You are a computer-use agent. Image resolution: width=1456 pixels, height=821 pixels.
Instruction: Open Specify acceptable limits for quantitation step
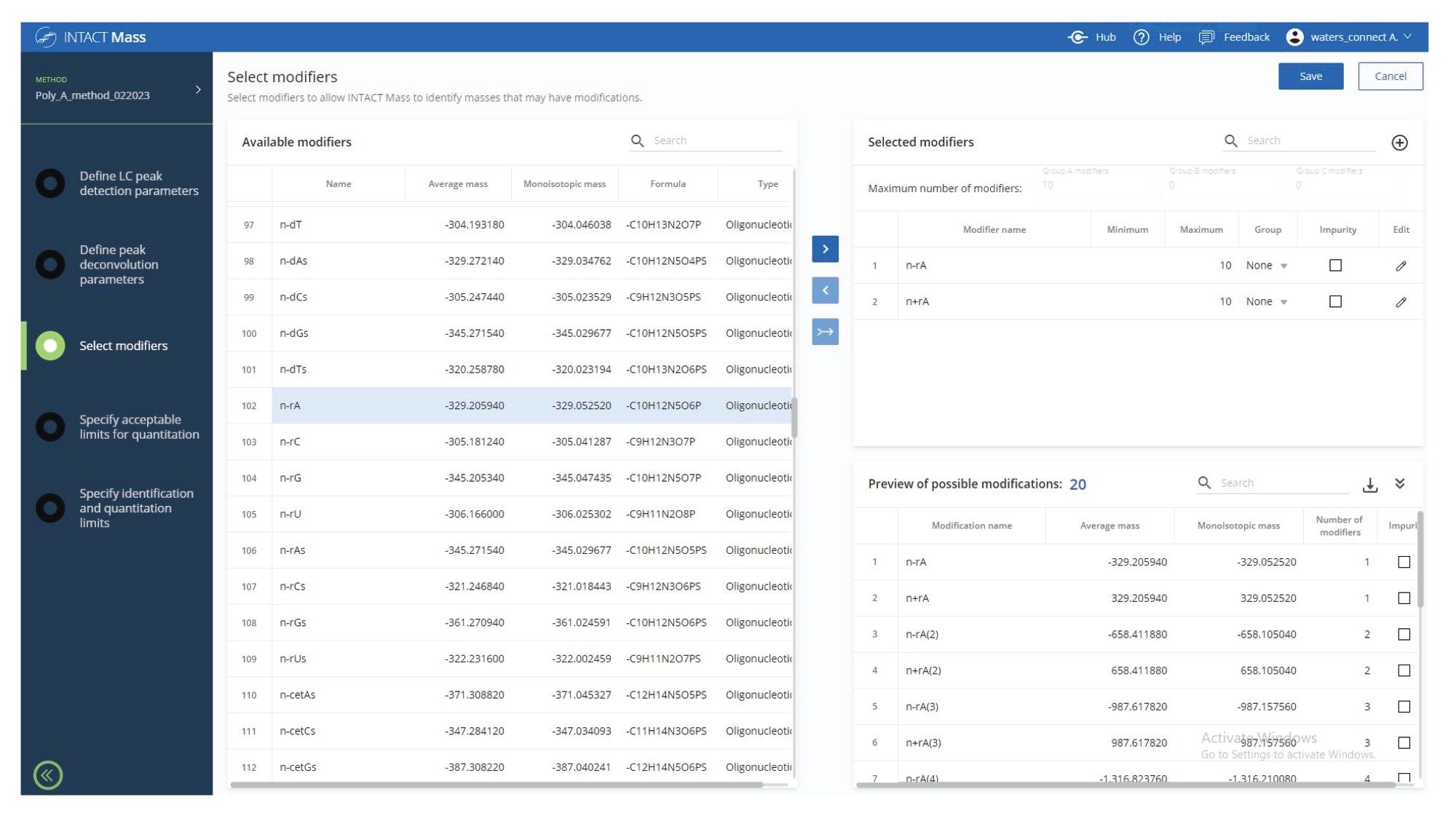pyautogui.click(x=138, y=427)
